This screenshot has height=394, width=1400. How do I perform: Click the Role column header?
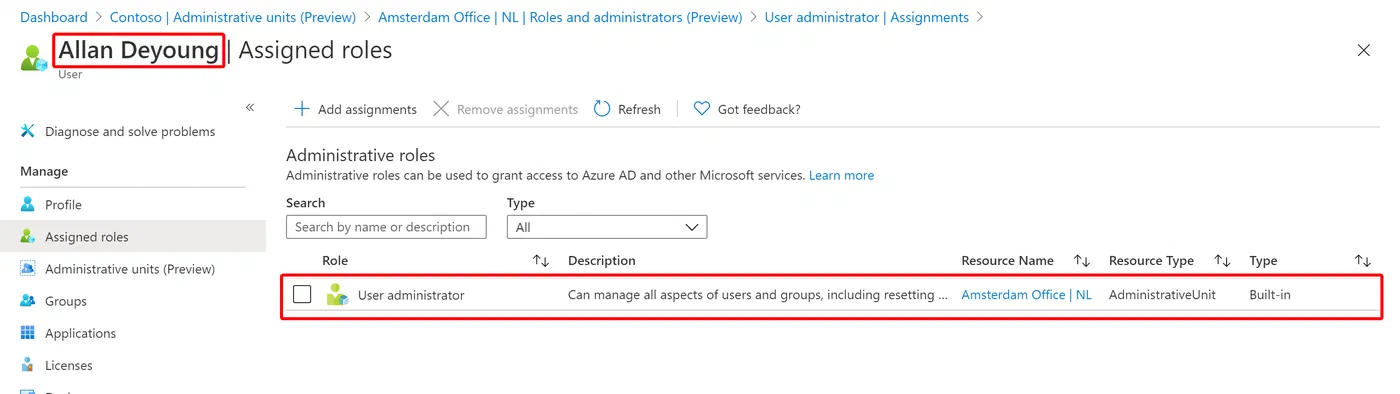click(335, 260)
